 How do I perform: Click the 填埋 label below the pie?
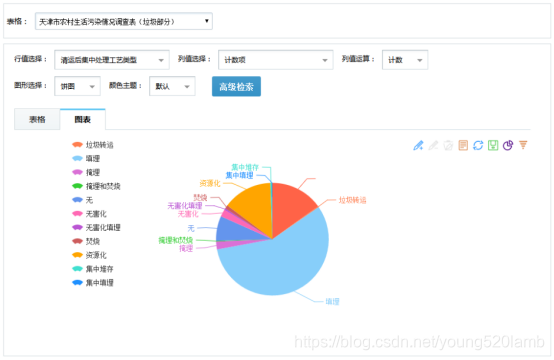point(332,302)
